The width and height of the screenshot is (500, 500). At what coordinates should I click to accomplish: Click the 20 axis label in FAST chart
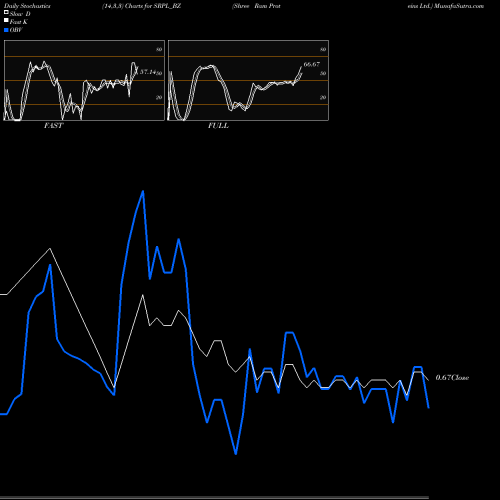point(159,98)
